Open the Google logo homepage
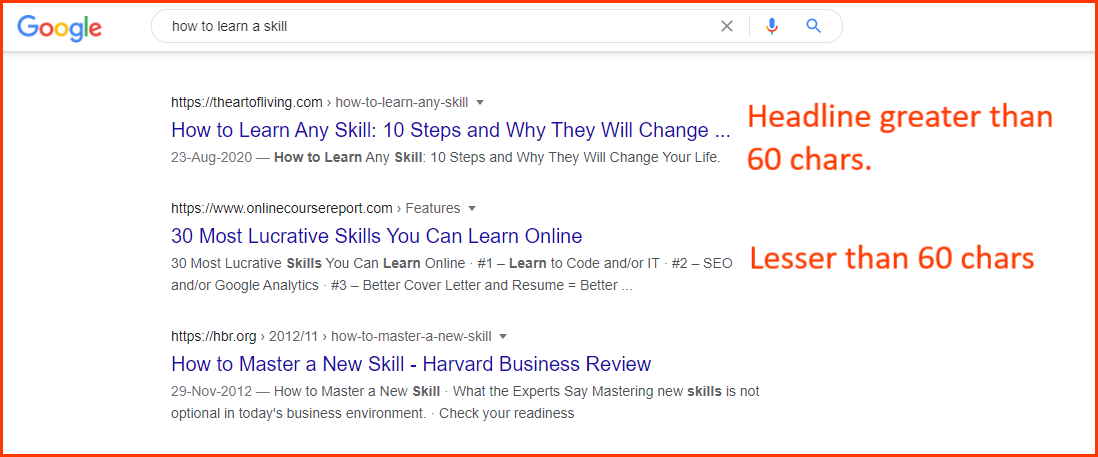 tap(60, 27)
